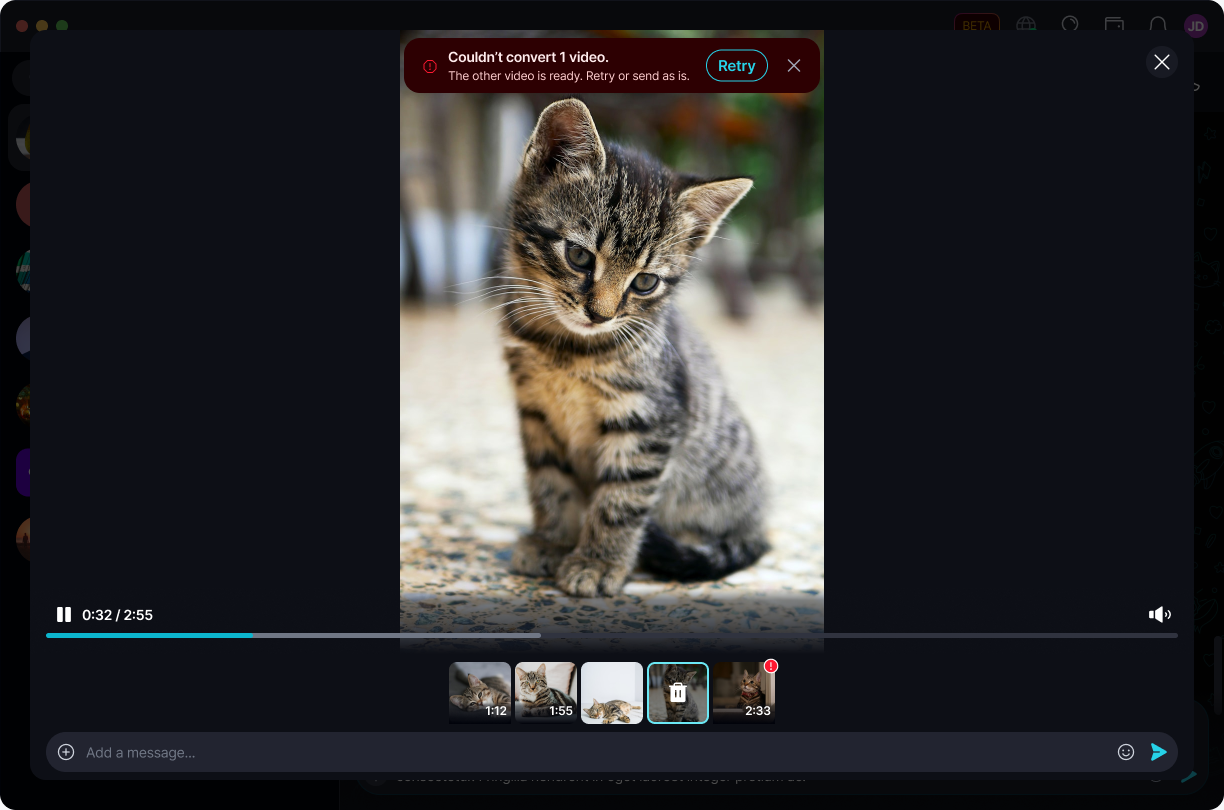This screenshot has height=810, width=1224.
Task: Open the wallet icon in background header
Action: [1114, 25]
